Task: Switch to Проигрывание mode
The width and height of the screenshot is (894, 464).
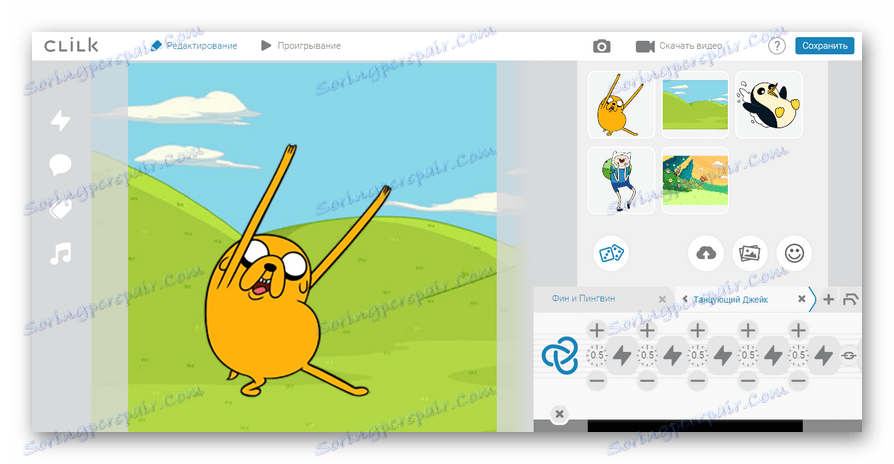Action: [301, 46]
